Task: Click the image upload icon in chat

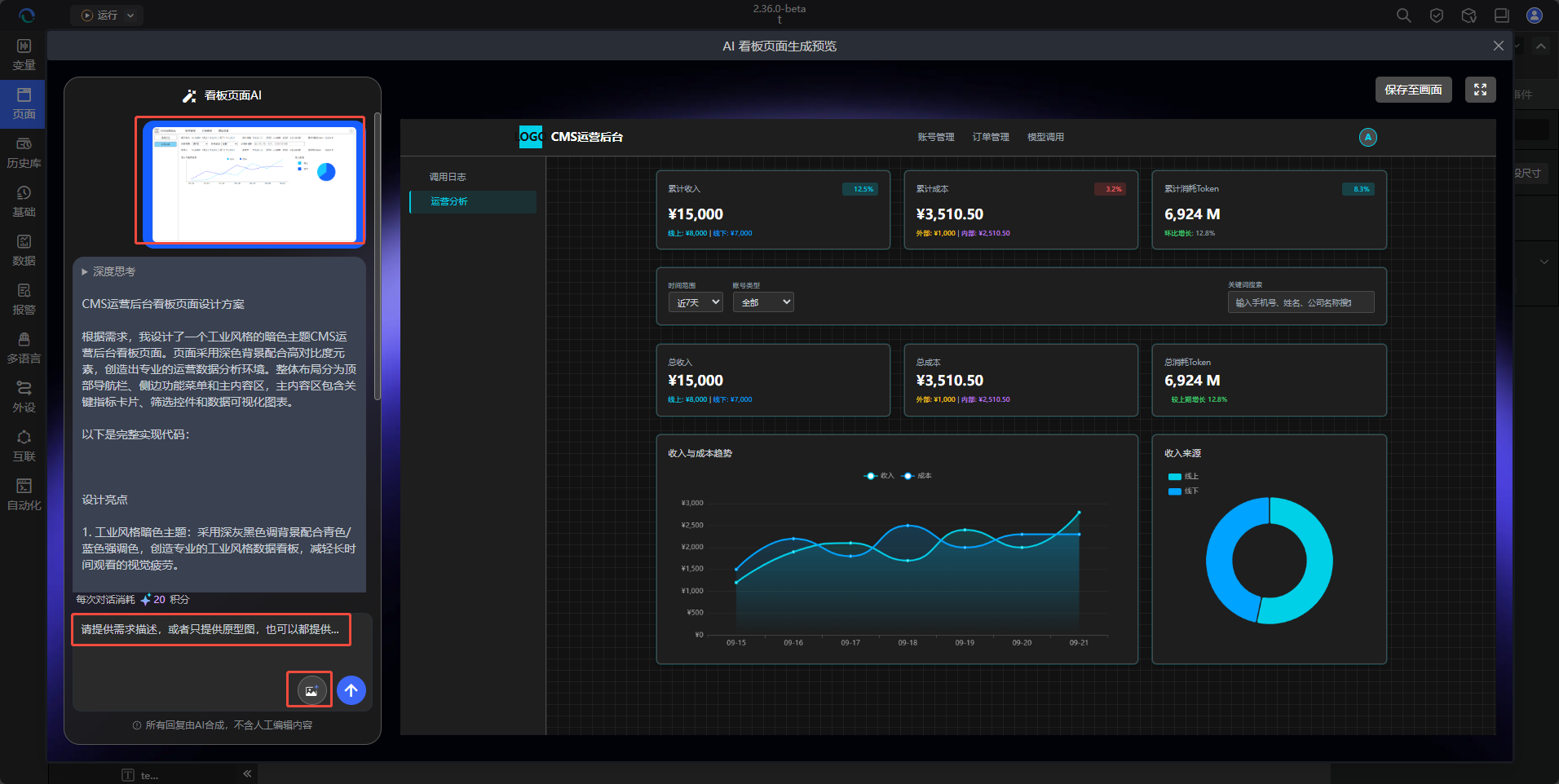Action: 311,690
